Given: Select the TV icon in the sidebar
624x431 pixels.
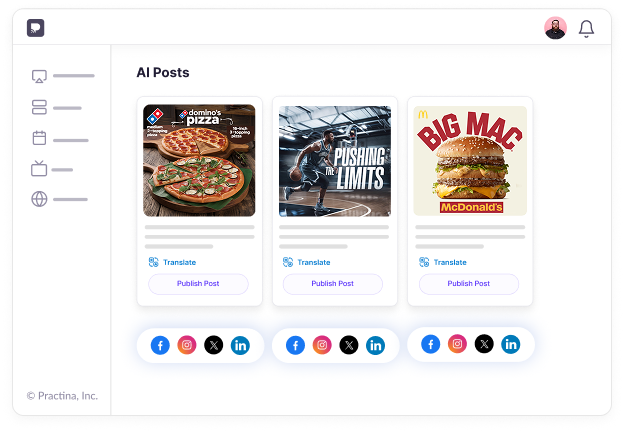Looking at the screenshot, I should (39, 168).
